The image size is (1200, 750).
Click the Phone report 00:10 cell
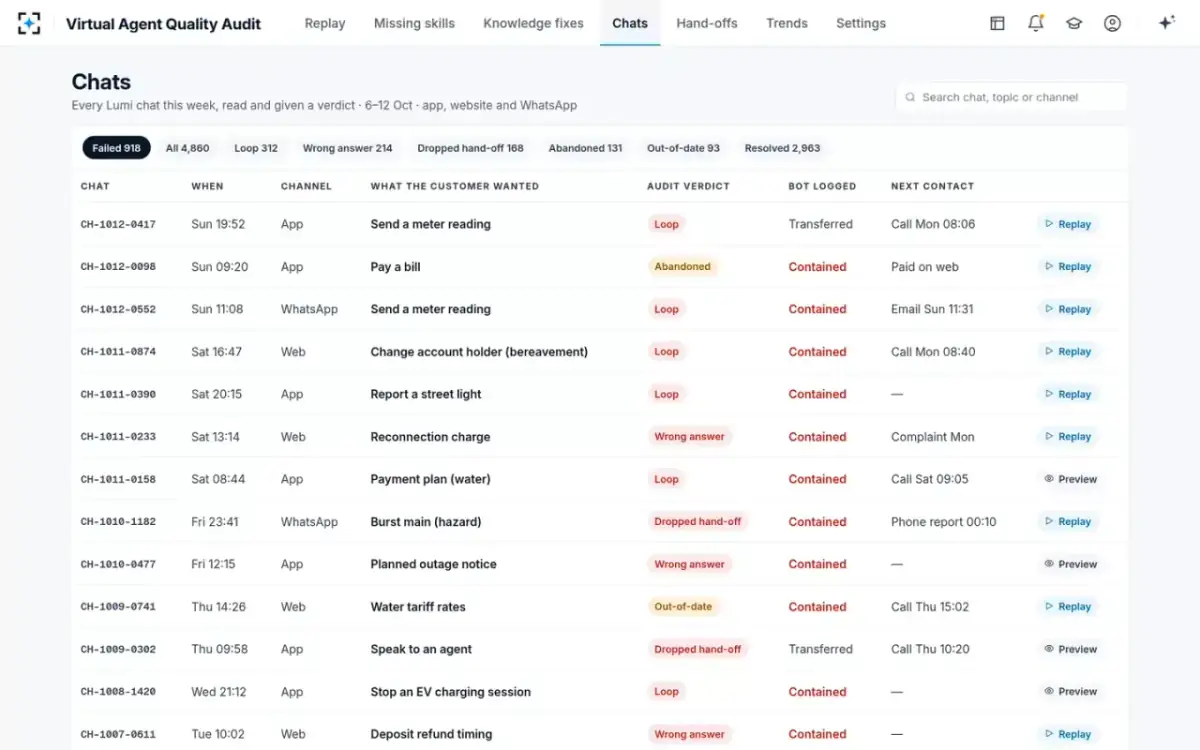tap(943, 522)
